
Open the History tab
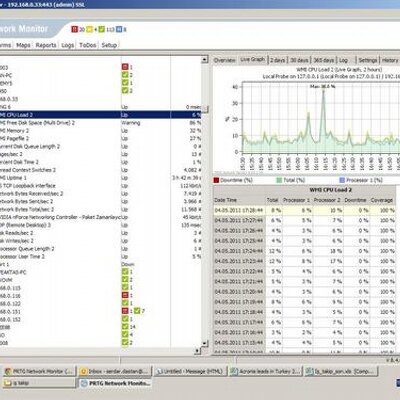[390, 60]
